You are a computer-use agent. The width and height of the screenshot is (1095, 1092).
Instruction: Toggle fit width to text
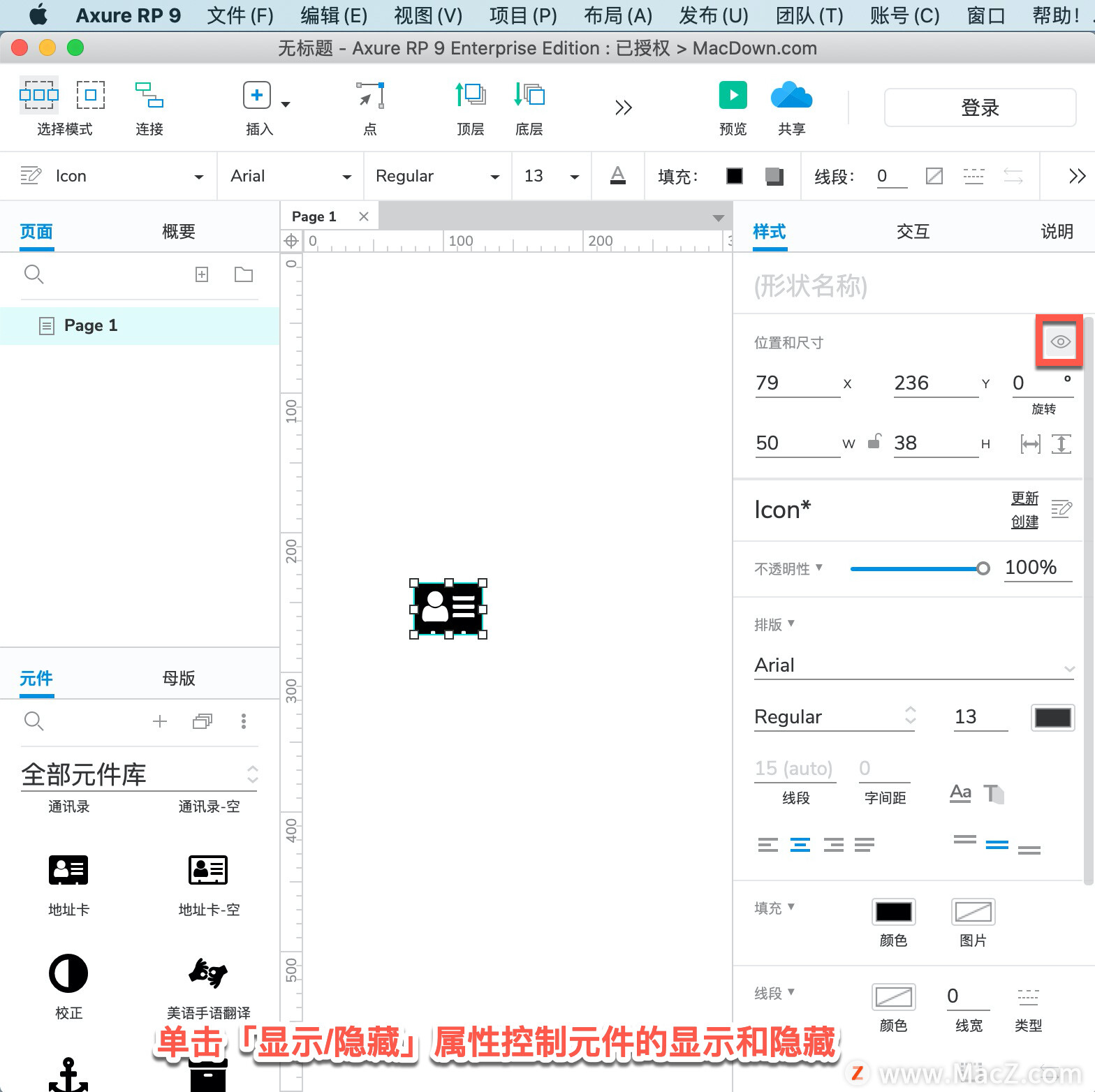point(1030,443)
